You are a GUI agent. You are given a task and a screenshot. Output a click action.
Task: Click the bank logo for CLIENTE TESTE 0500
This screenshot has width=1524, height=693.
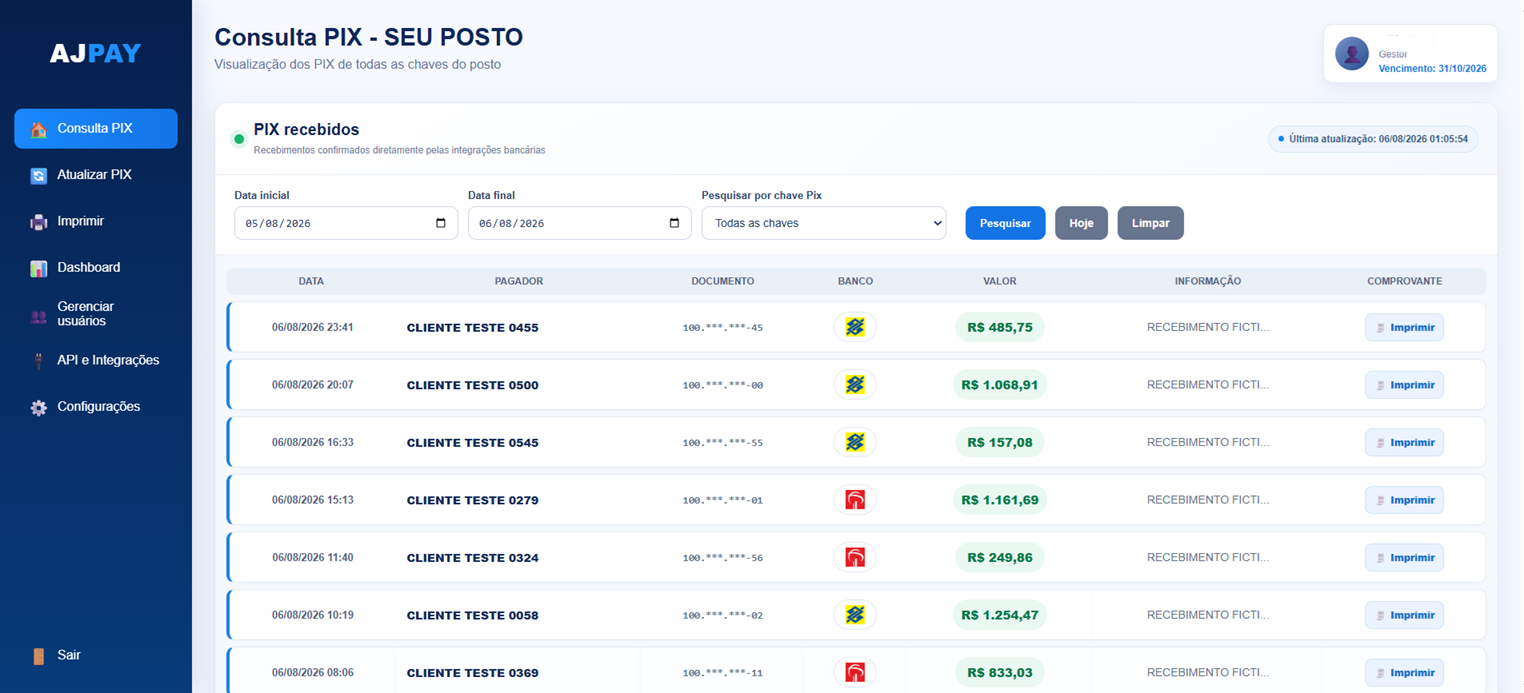855,385
